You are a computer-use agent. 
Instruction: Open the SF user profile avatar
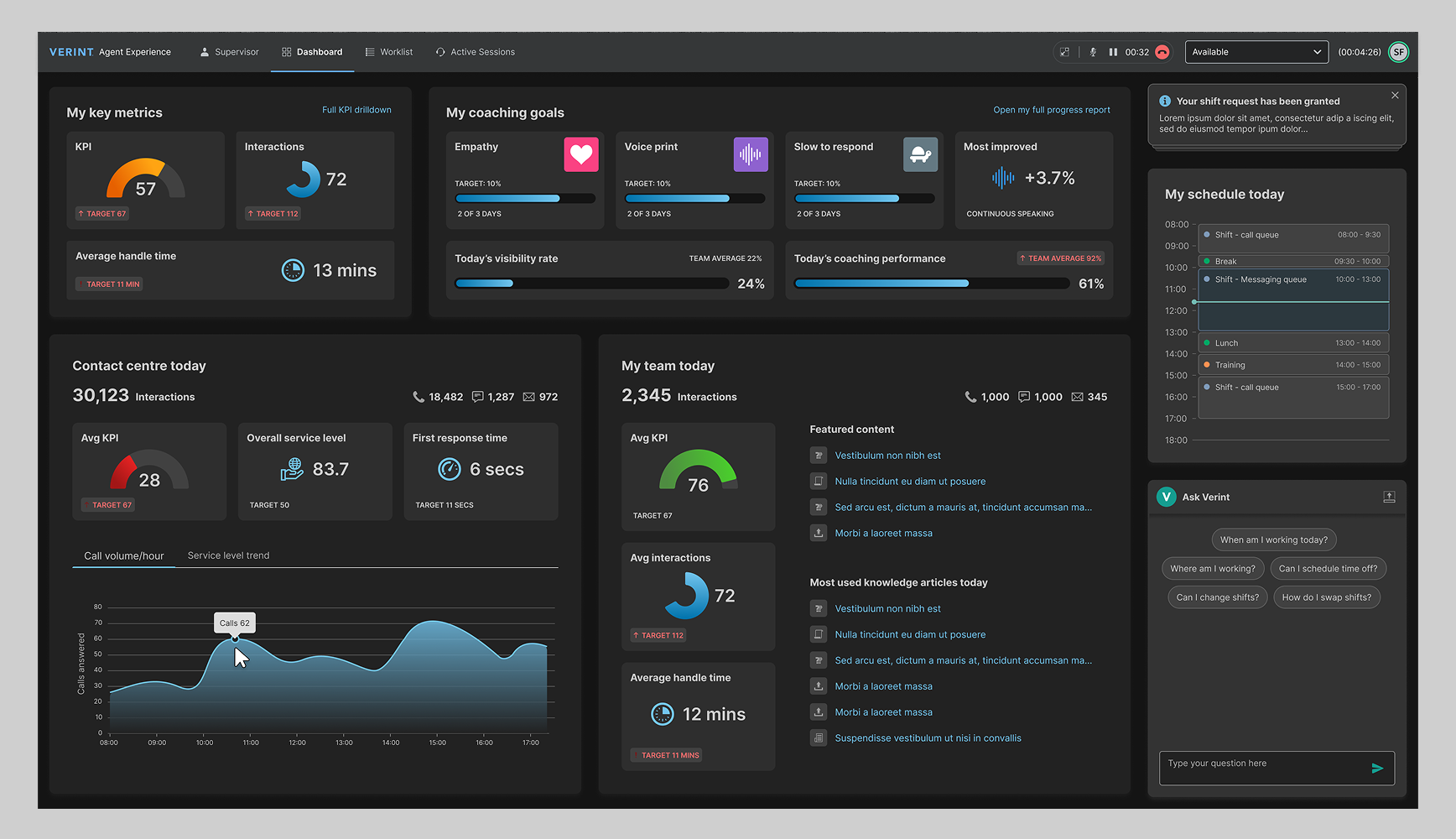(1398, 52)
